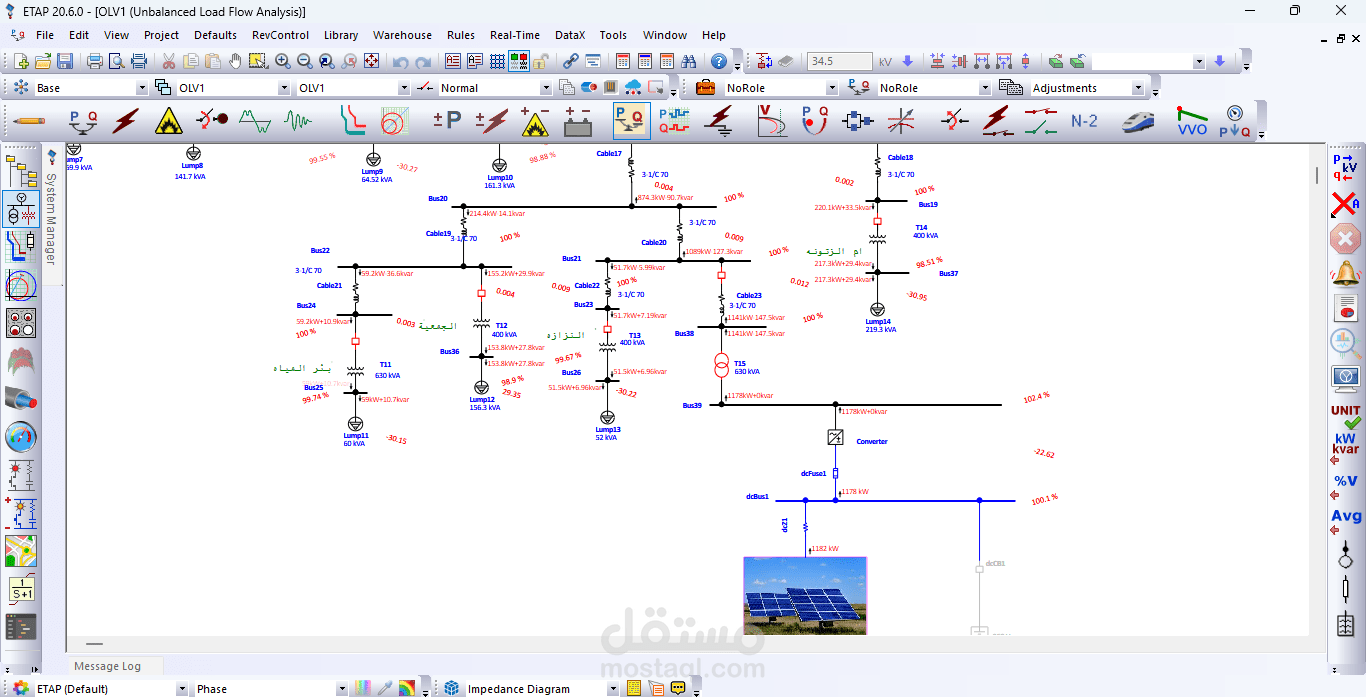Open the VVO optimization mode icon

1192,121
